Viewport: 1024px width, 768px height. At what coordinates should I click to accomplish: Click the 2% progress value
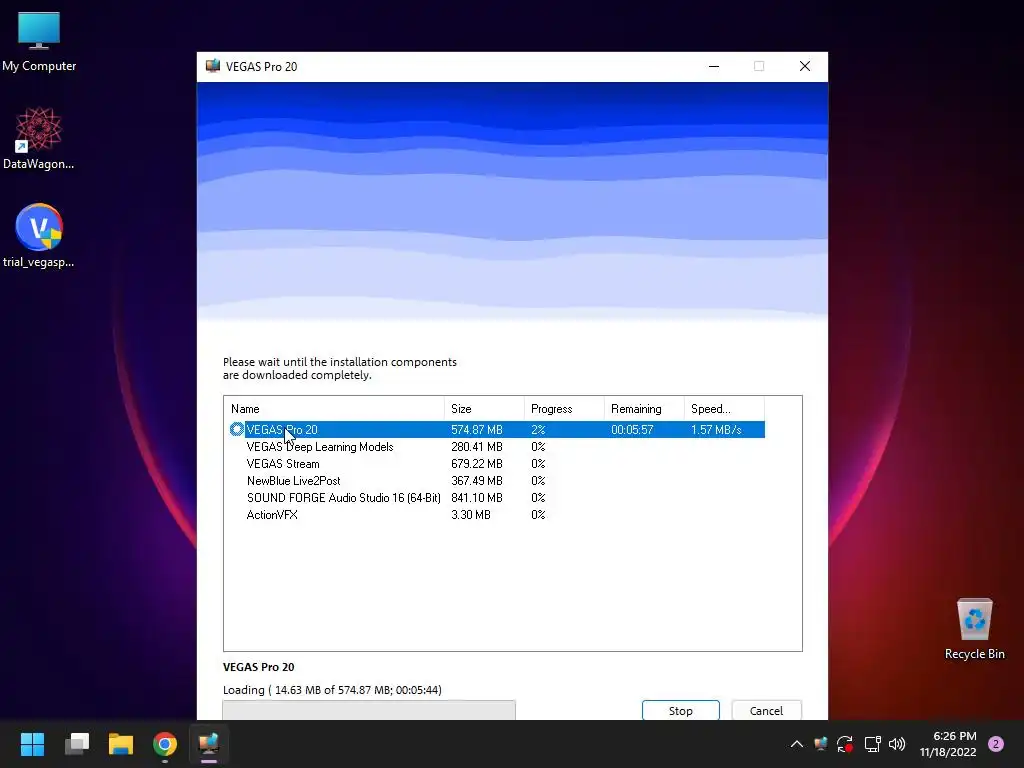coord(538,430)
